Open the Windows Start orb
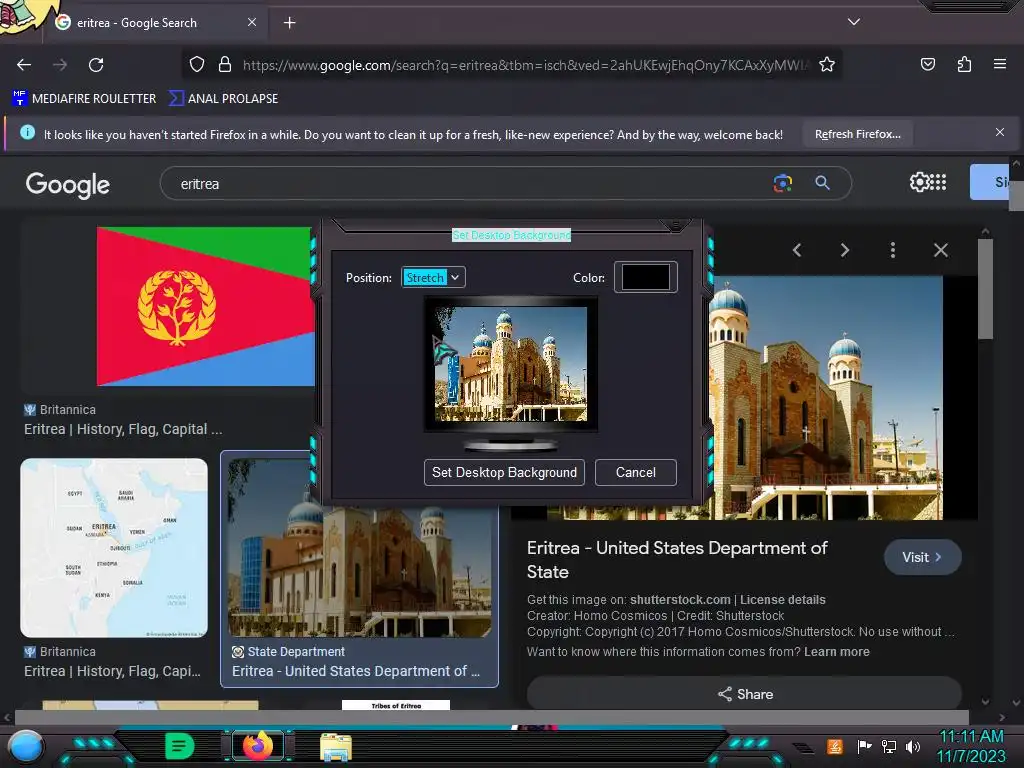1024x768 pixels. click(25, 747)
